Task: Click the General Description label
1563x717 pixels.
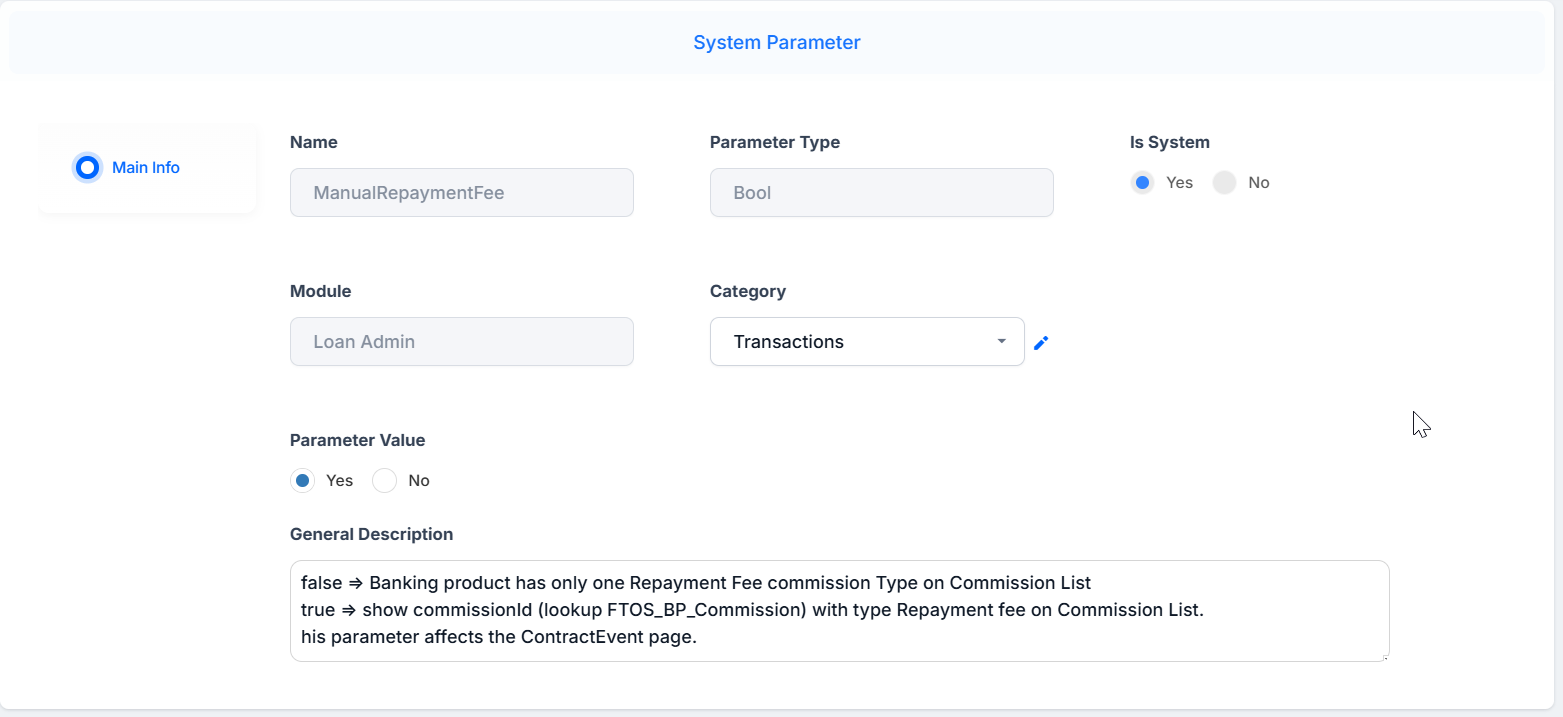Action: [x=371, y=535]
